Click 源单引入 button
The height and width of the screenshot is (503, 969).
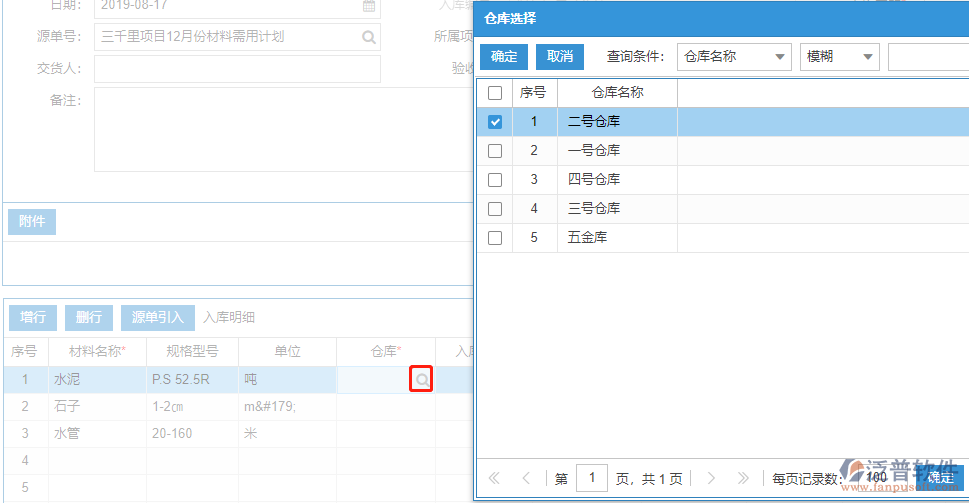point(158,318)
